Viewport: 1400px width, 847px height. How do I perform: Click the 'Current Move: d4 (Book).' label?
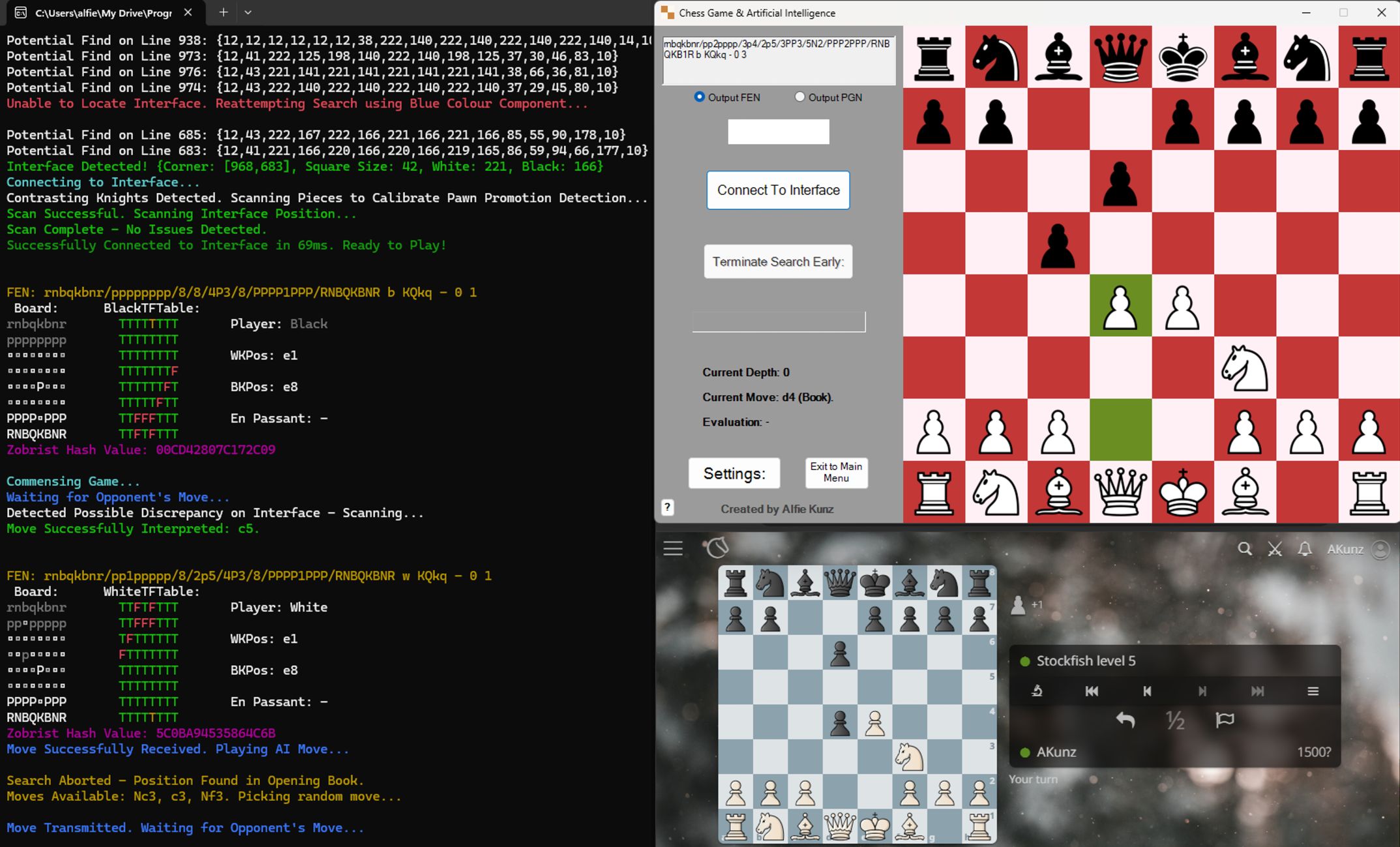[767, 397]
